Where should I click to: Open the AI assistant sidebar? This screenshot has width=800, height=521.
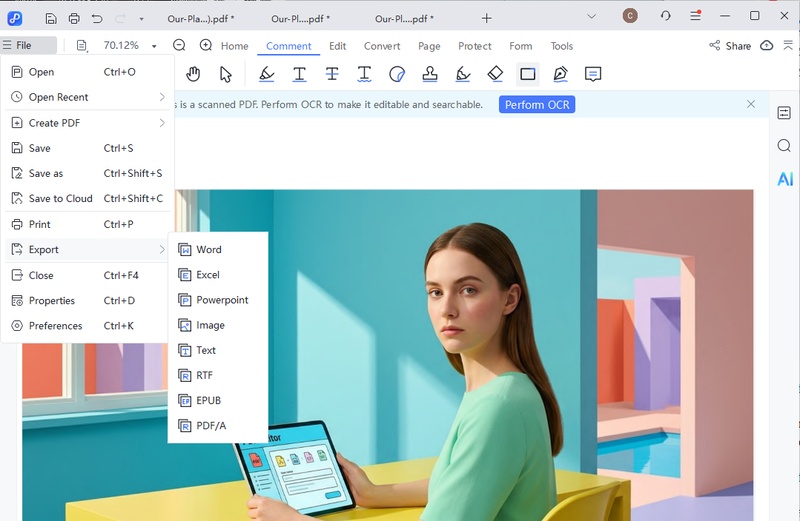785,179
